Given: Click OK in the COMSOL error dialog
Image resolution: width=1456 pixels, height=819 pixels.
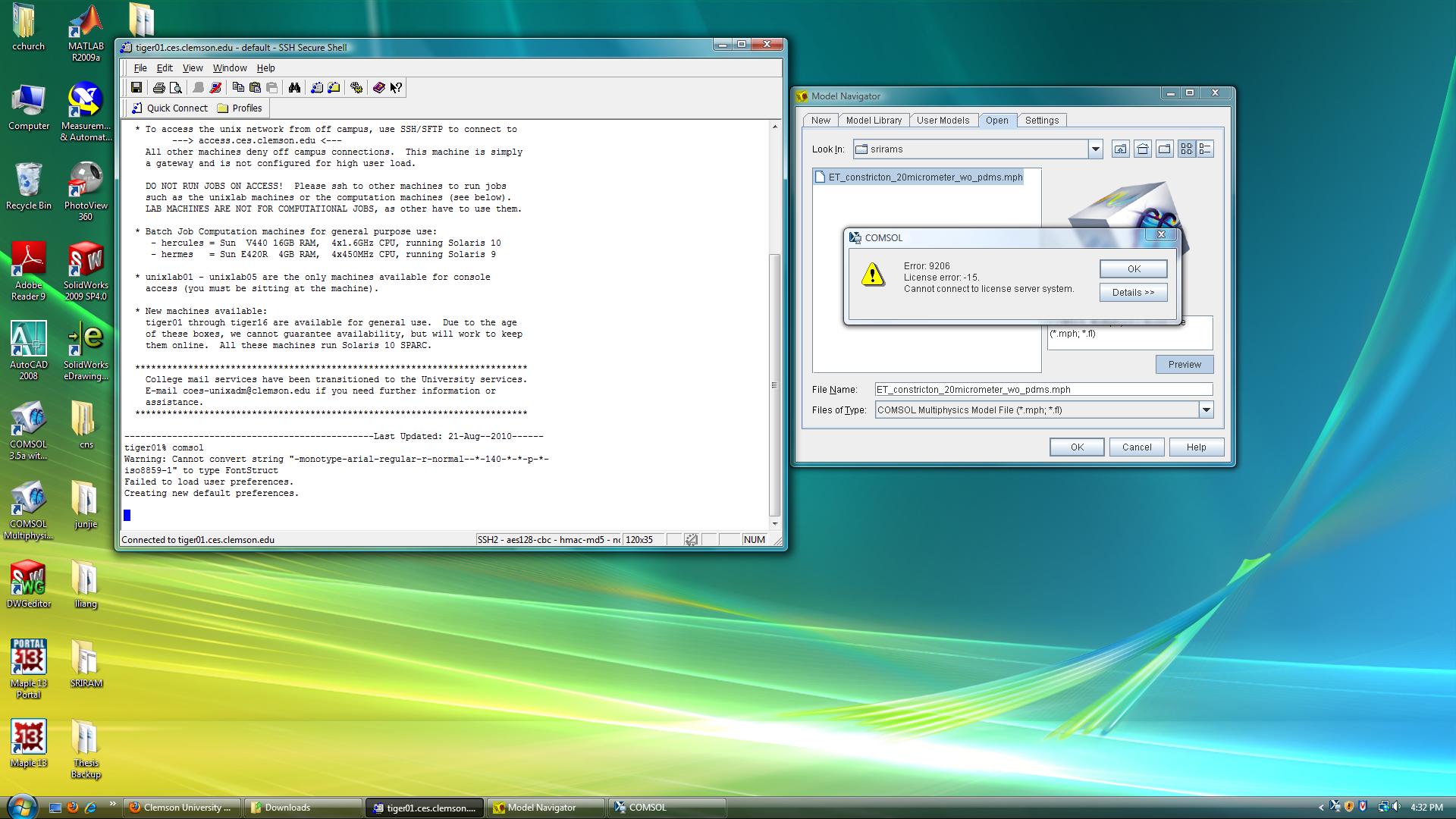Looking at the screenshot, I should pos(1134,269).
